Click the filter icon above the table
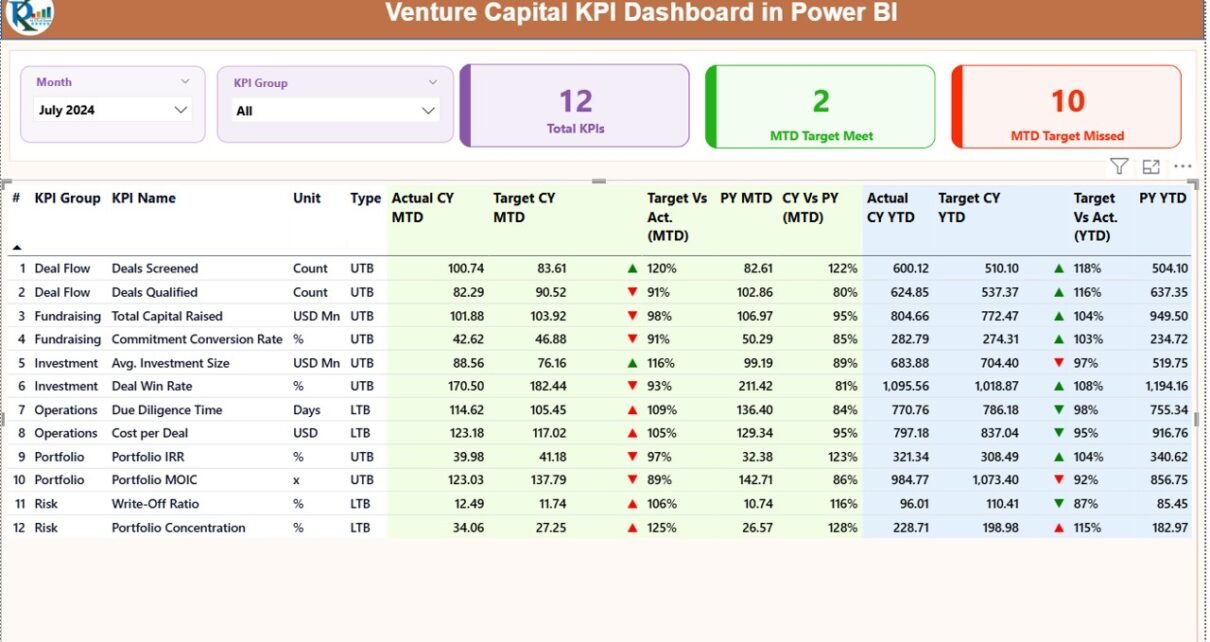 (x=1119, y=167)
